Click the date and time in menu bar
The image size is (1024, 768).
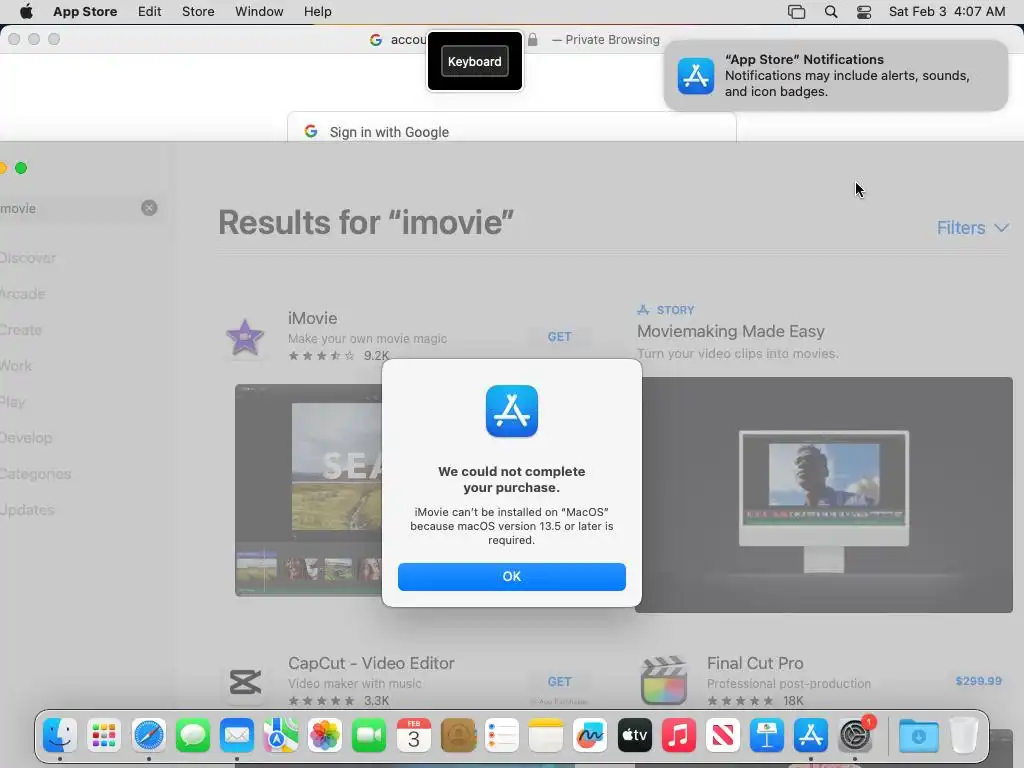point(946,11)
